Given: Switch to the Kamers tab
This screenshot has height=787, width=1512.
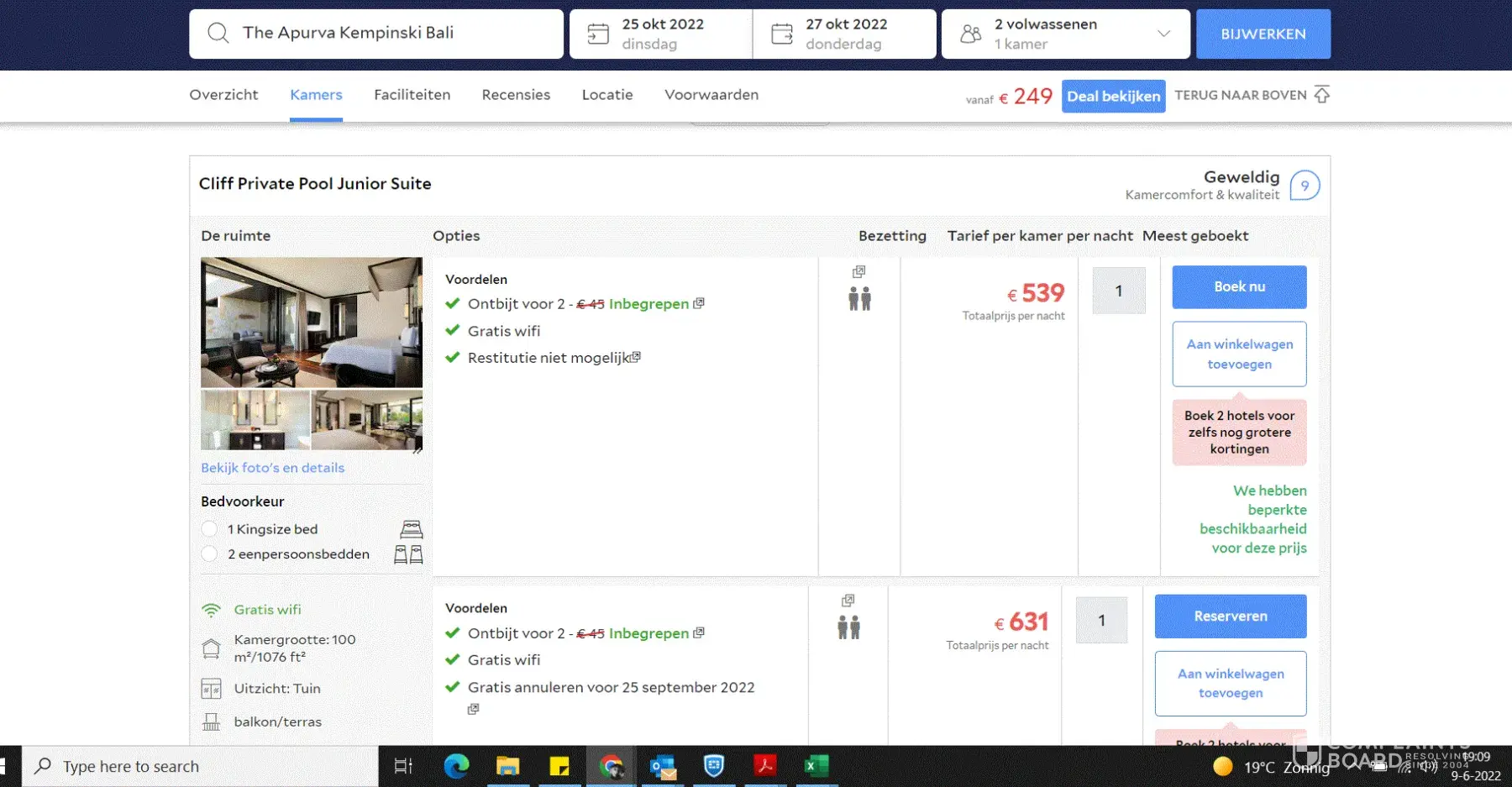Looking at the screenshot, I should point(316,95).
